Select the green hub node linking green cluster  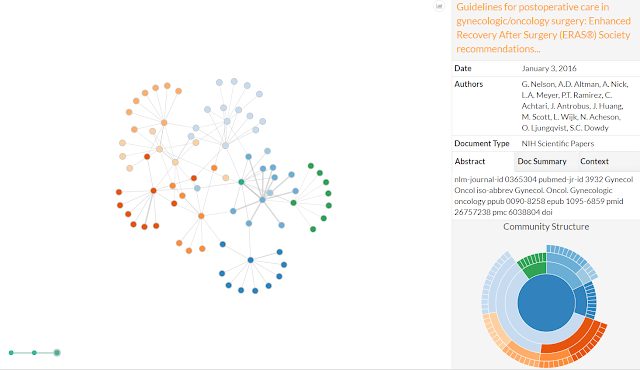tap(293, 203)
